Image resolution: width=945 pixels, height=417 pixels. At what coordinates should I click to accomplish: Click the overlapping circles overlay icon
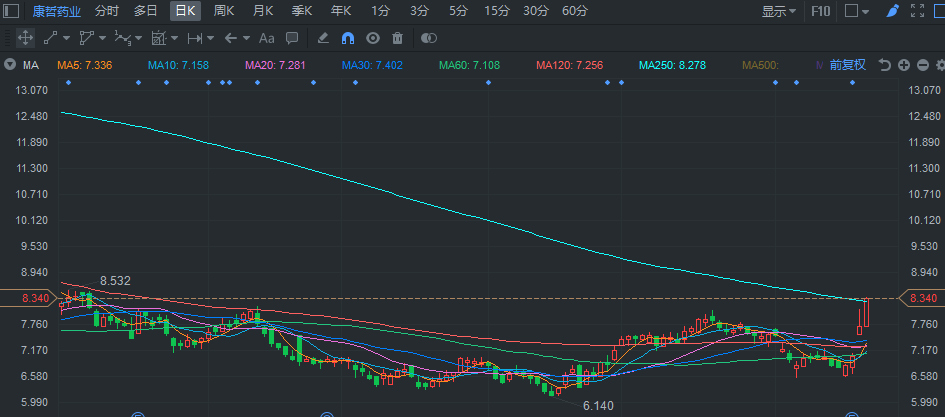429,38
